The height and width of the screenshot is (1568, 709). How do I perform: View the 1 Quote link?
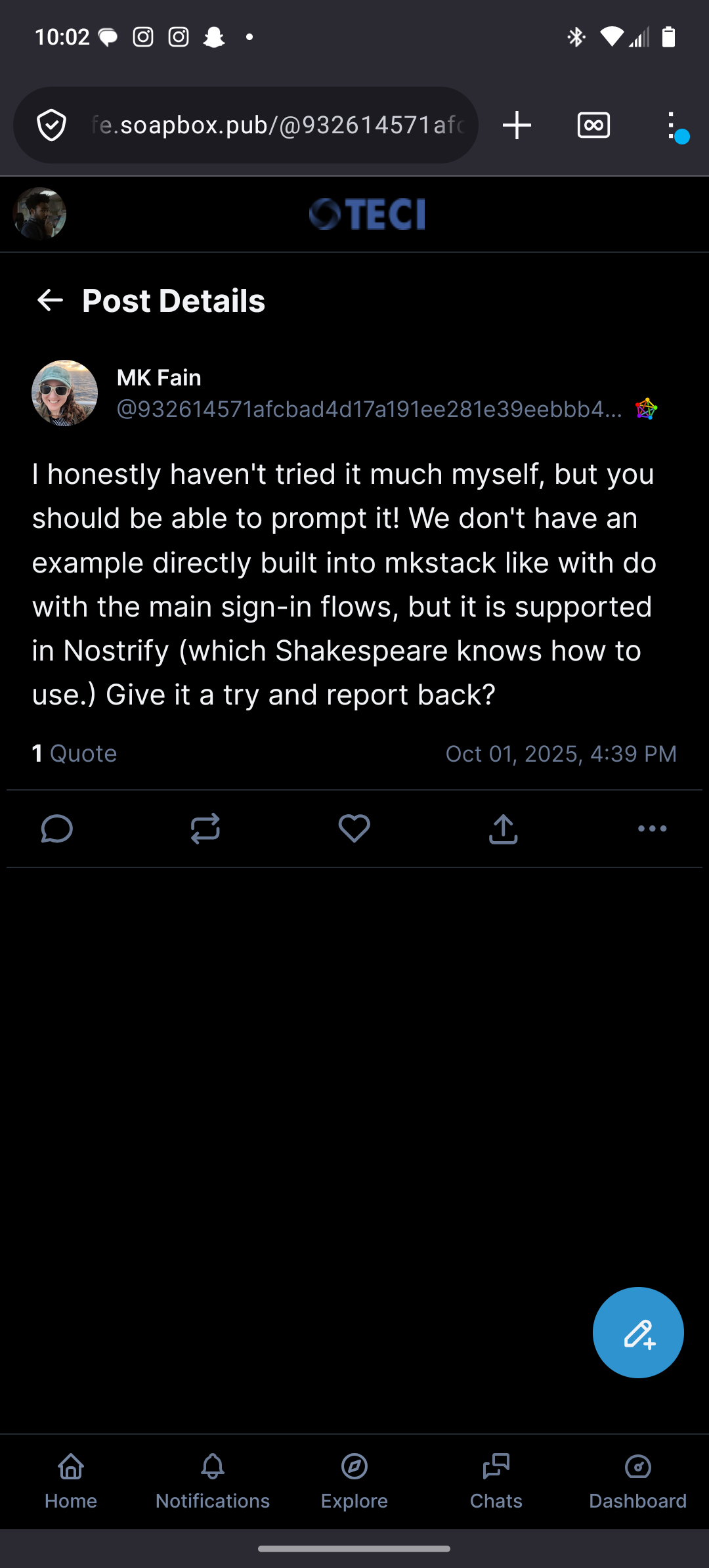pos(75,754)
